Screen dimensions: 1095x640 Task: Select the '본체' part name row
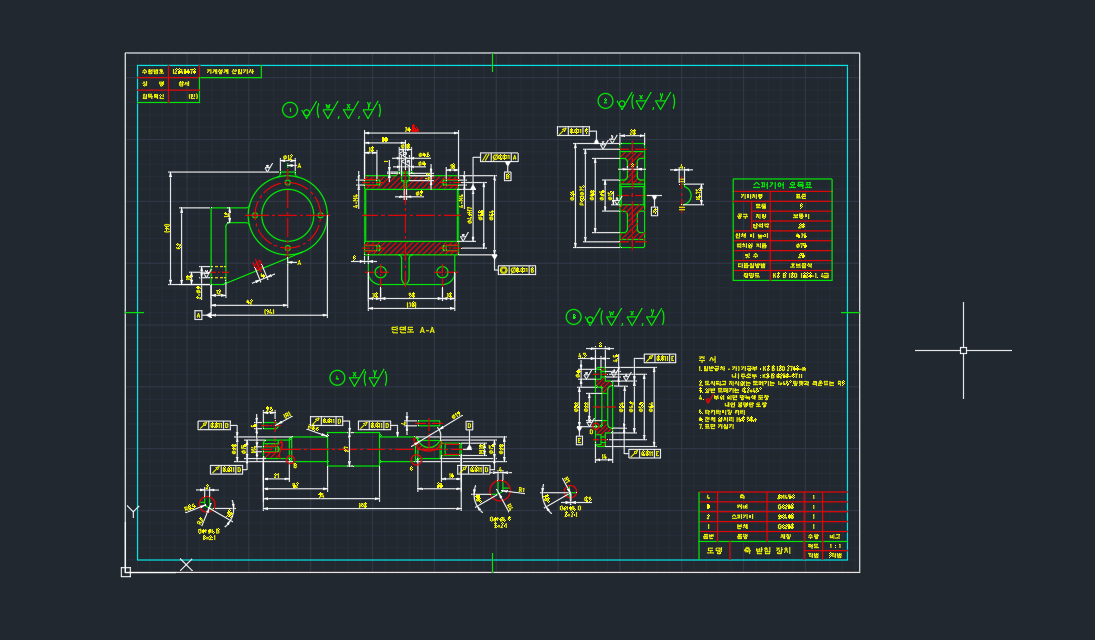point(742,526)
